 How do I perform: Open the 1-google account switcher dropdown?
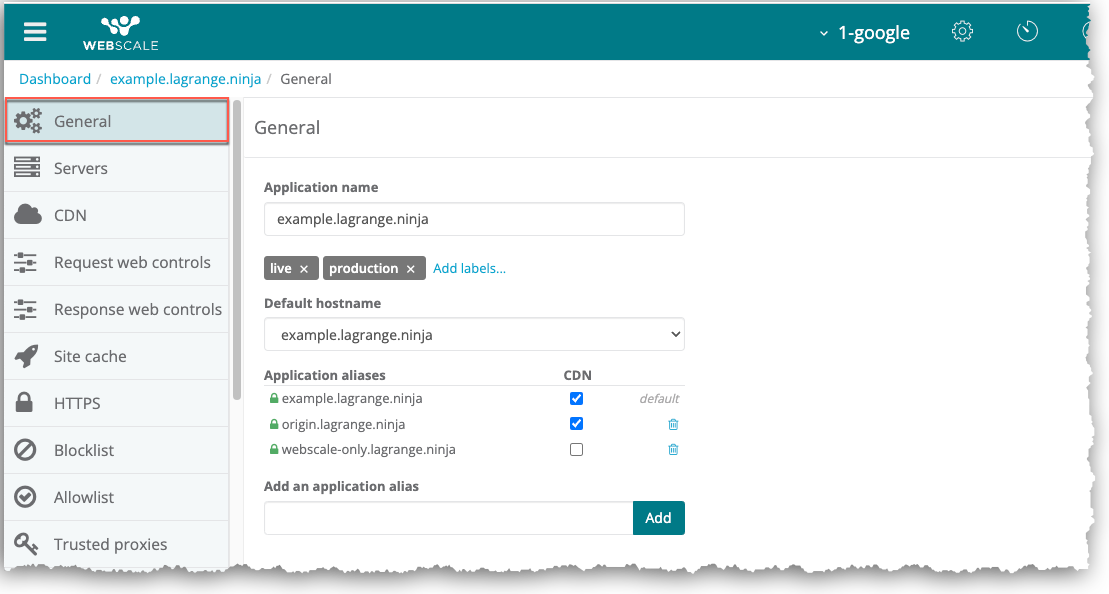point(865,33)
